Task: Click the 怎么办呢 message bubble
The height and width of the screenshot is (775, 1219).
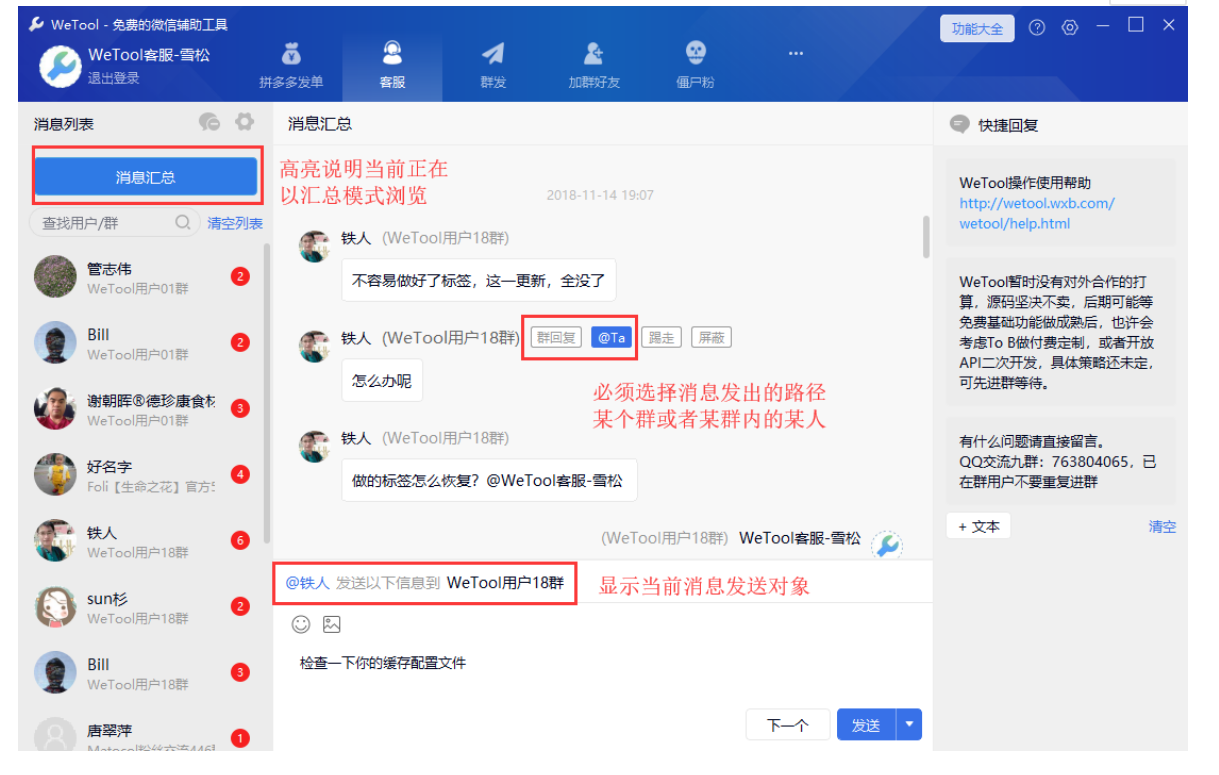Action: coord(382,381)
